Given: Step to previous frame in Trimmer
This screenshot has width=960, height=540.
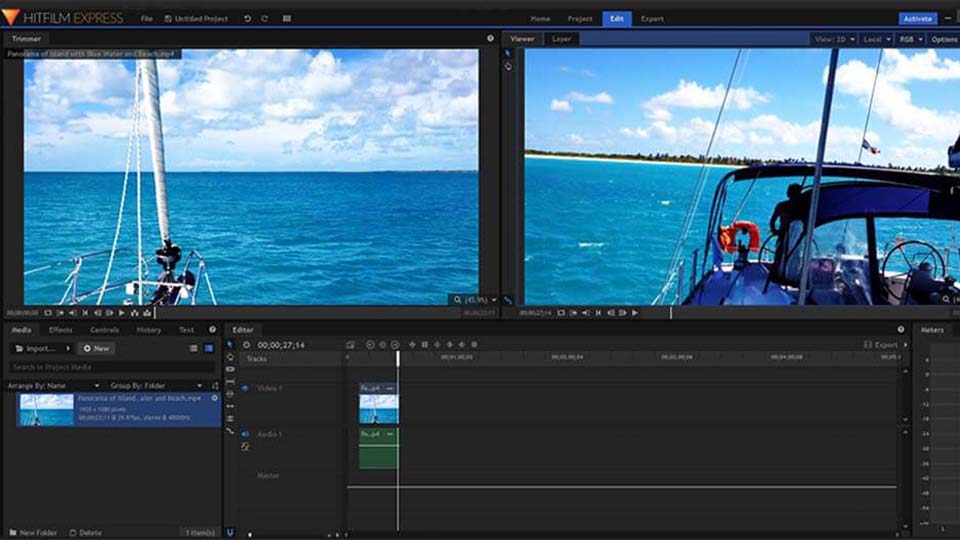Looking at the screenshot, I should click(x=97, y=313).
